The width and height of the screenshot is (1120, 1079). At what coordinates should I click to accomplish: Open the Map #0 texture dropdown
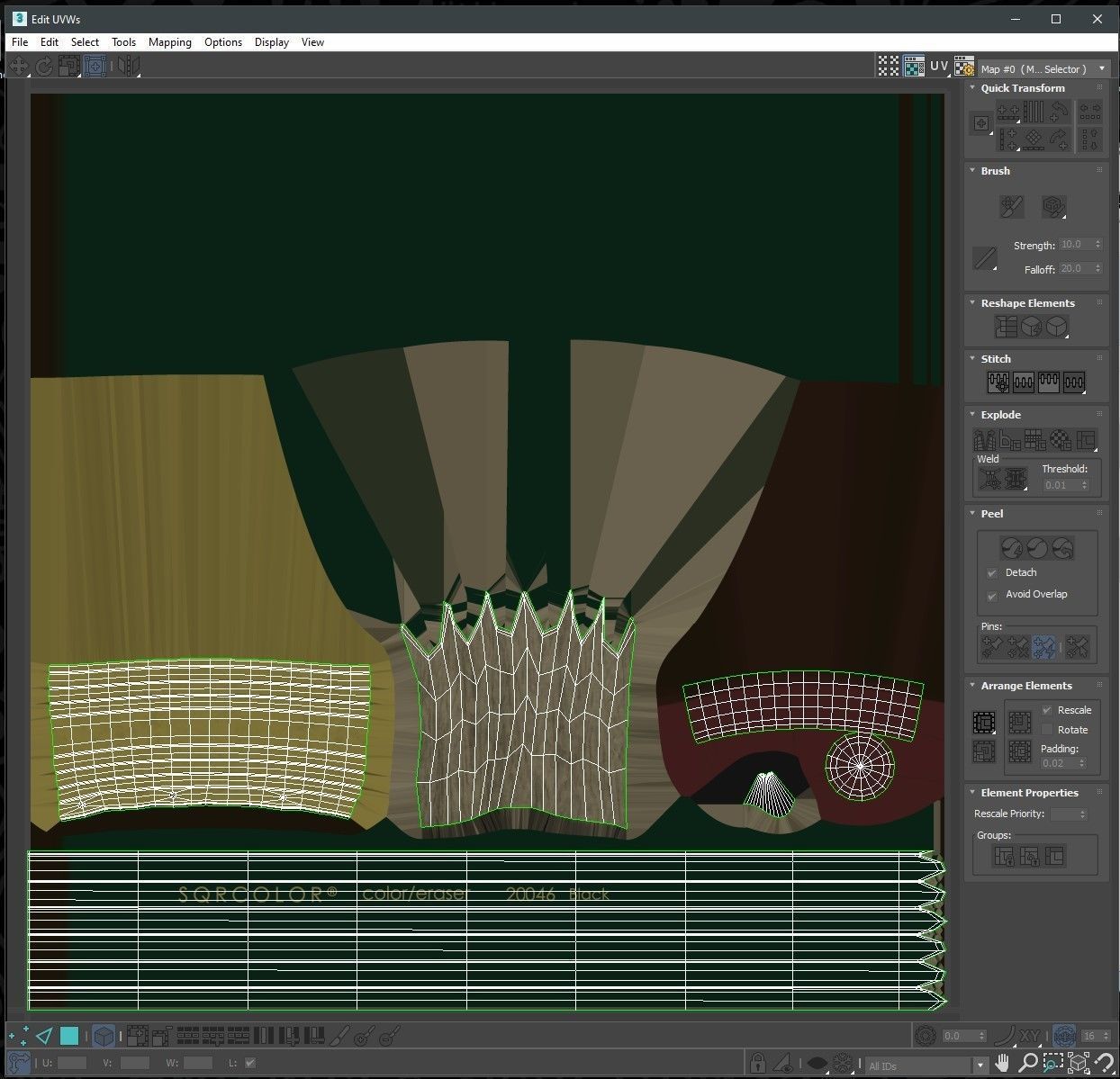click(x=1044, y=68)
